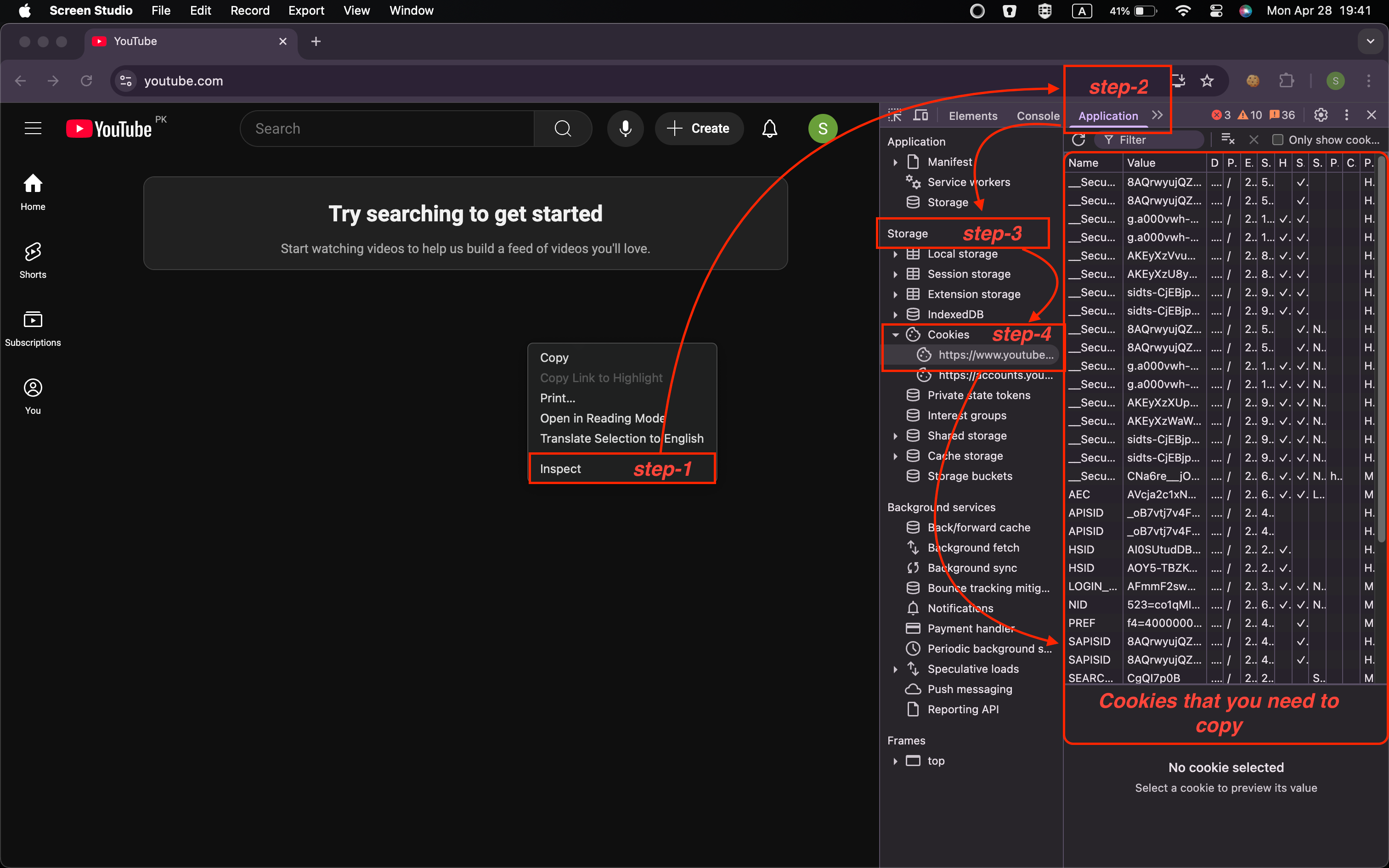Image resolution: width=1389 pixels, height=868 pixels.
Task: Open the Export menu in menu bar
Action: pyautogui.click(x=306, y=10)
